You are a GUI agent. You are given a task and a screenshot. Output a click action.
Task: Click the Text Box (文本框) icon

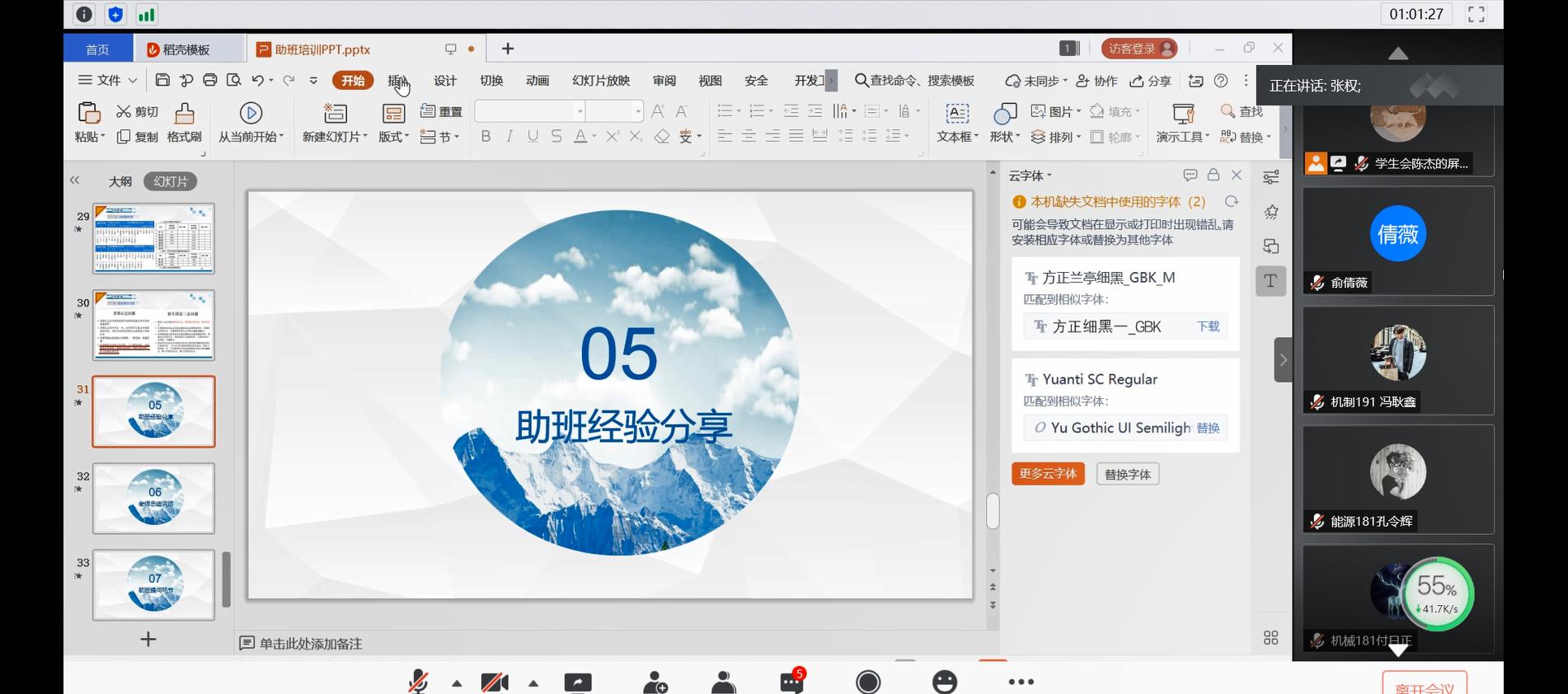pos(956,113)
